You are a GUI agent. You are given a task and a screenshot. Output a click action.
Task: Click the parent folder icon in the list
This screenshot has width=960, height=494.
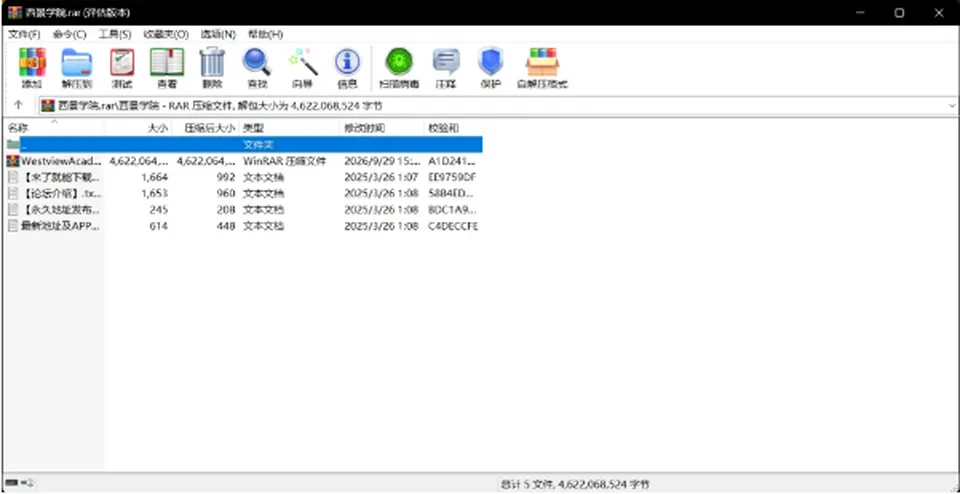(13, 145)
